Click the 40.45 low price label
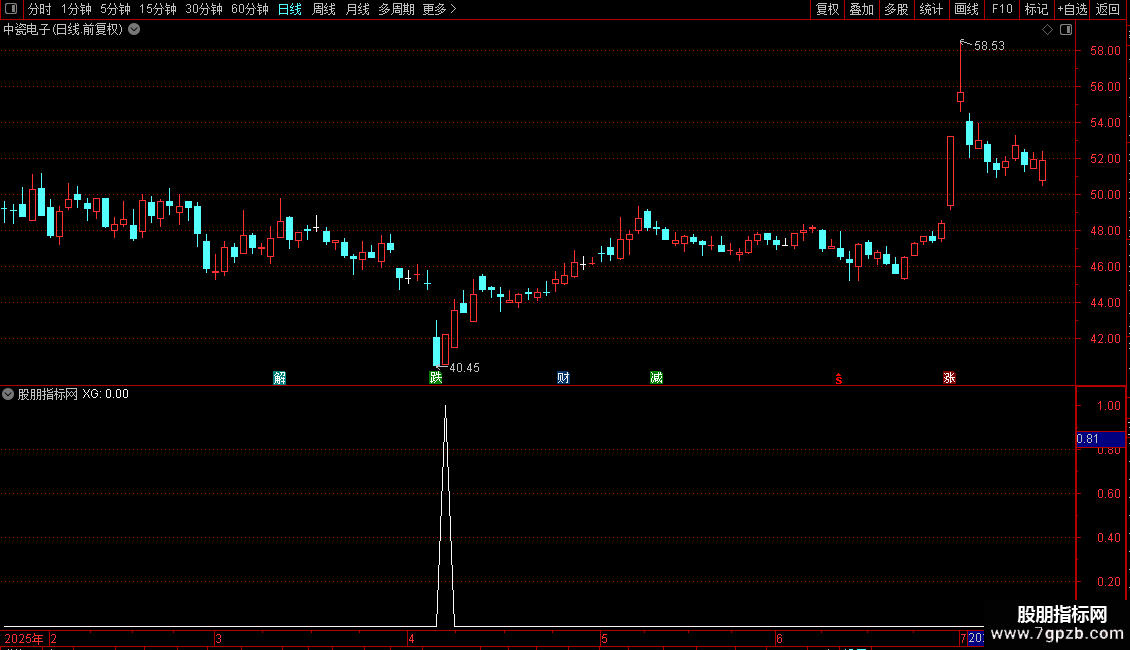 464,368
